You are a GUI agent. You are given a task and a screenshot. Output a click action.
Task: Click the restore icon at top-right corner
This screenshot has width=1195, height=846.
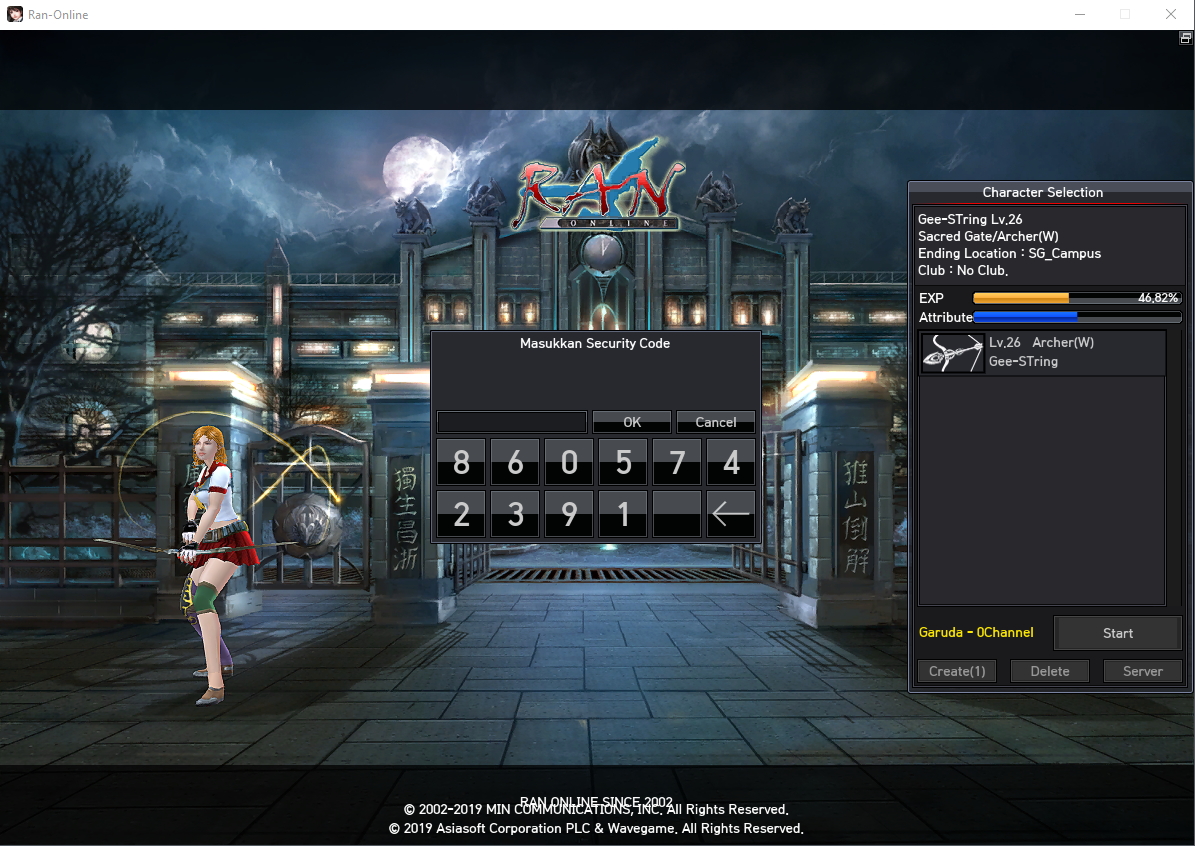click(x=1185, y=37)
